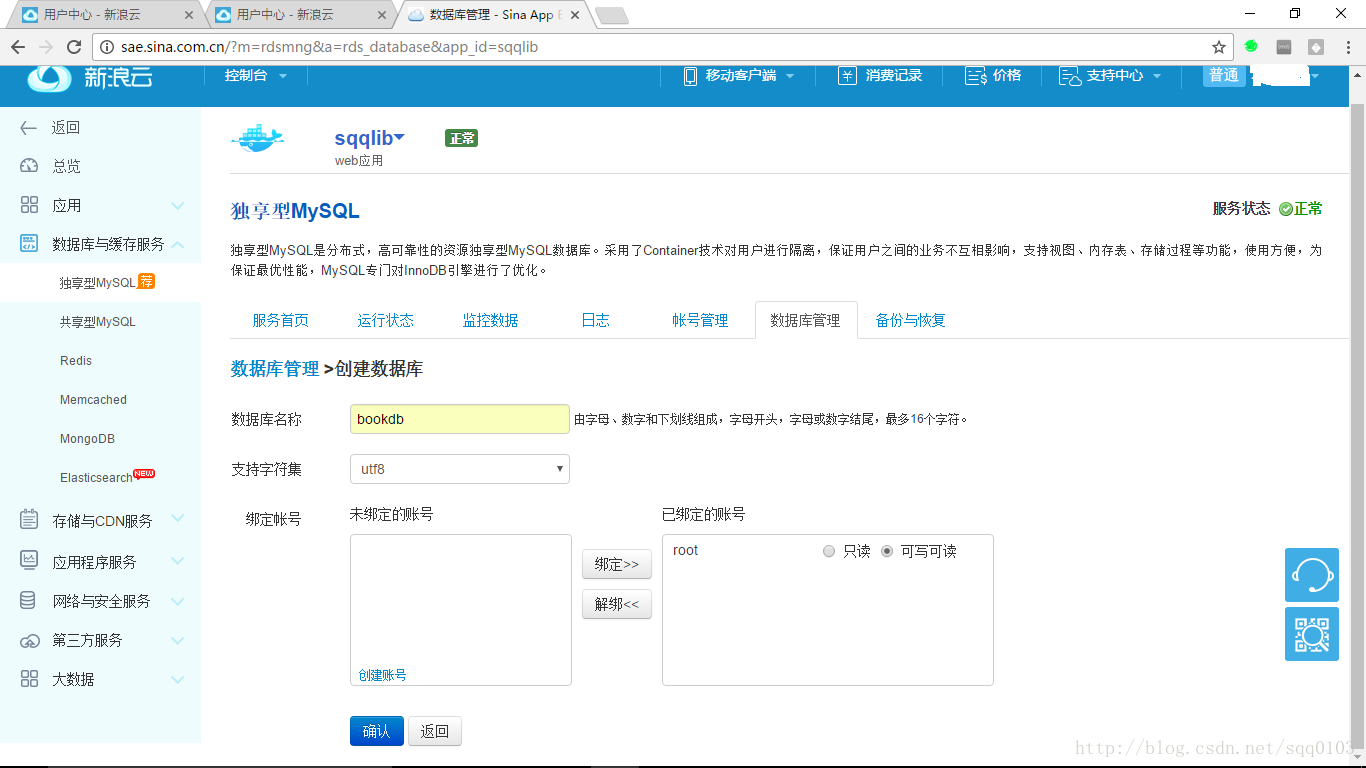Click the 数据库名称 input field with bookdb
This screenshot has height=768, width=1366.
[x=460, y=419]
